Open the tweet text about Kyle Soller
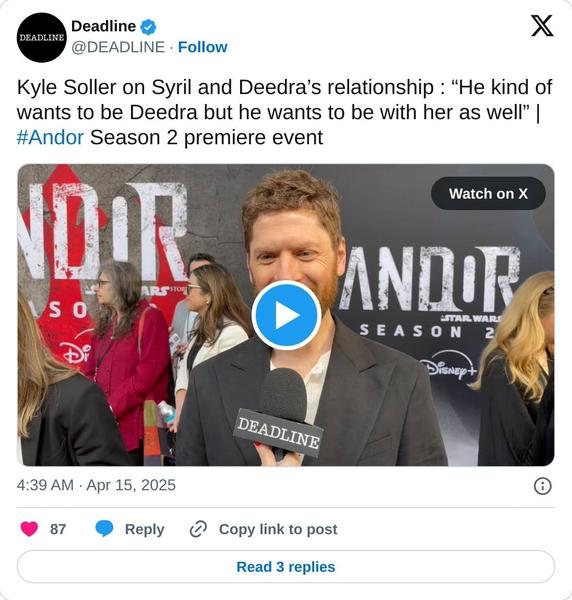This screenshot has height=600, width=572. coord(285,112)
